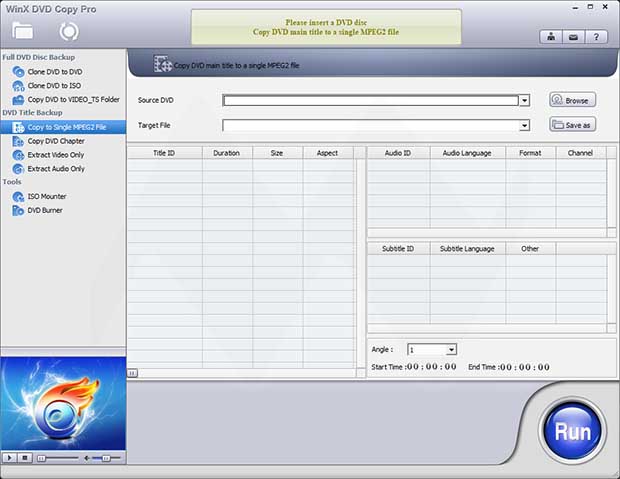Click the preview thumbnail image
The image size is (620, 479).
63,403
